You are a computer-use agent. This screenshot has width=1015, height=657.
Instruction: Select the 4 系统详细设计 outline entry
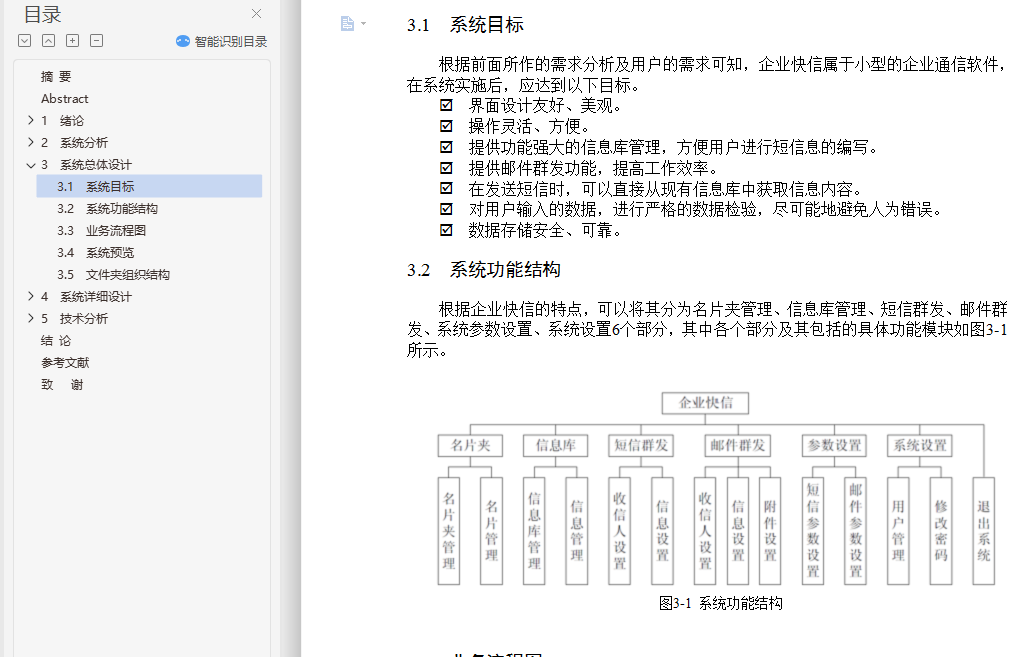click(86, 296)
